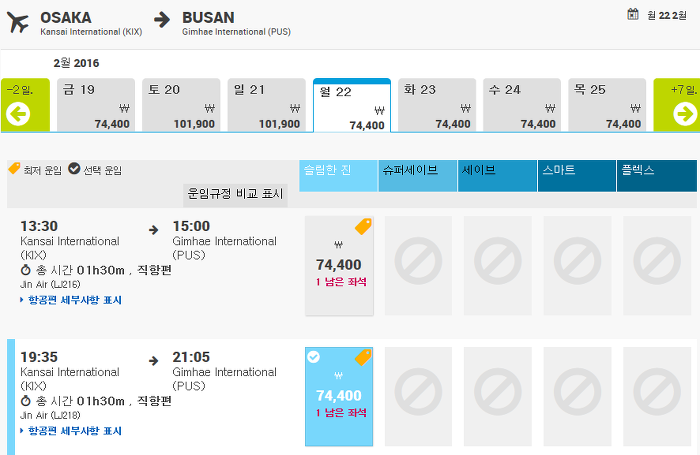Click unavailable 세이브 fare icon for 19:35 flight
Viewport: 700px width, 455px height.
(497, 396)
